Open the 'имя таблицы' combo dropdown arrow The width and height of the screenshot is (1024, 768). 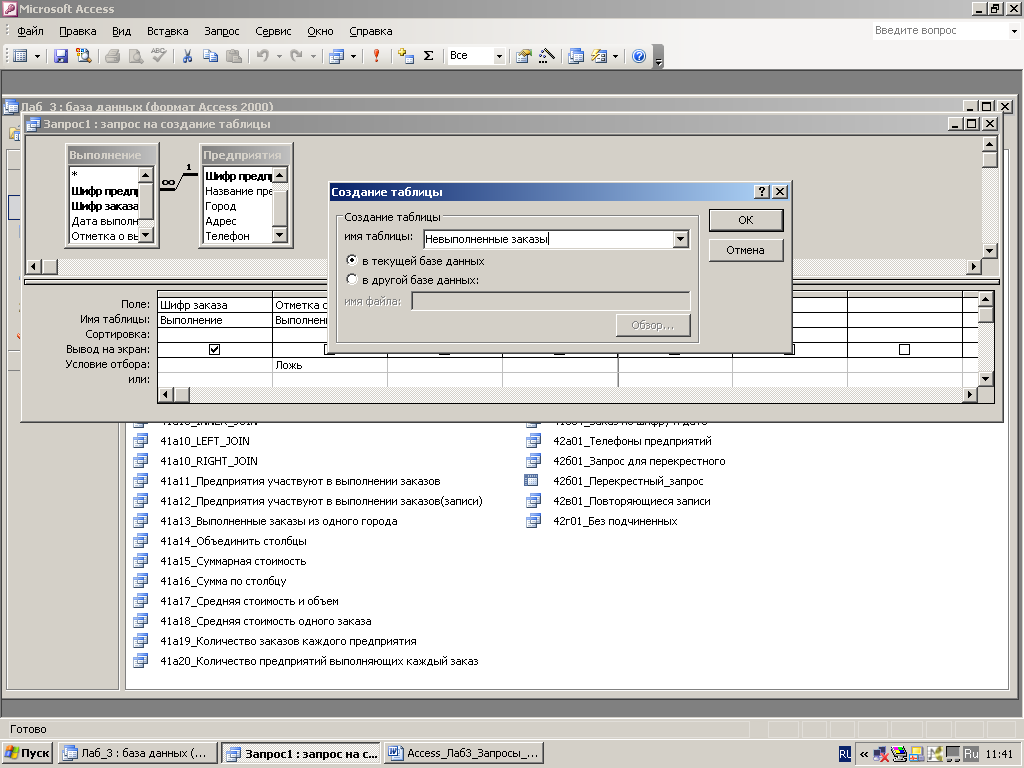[680, 239]
